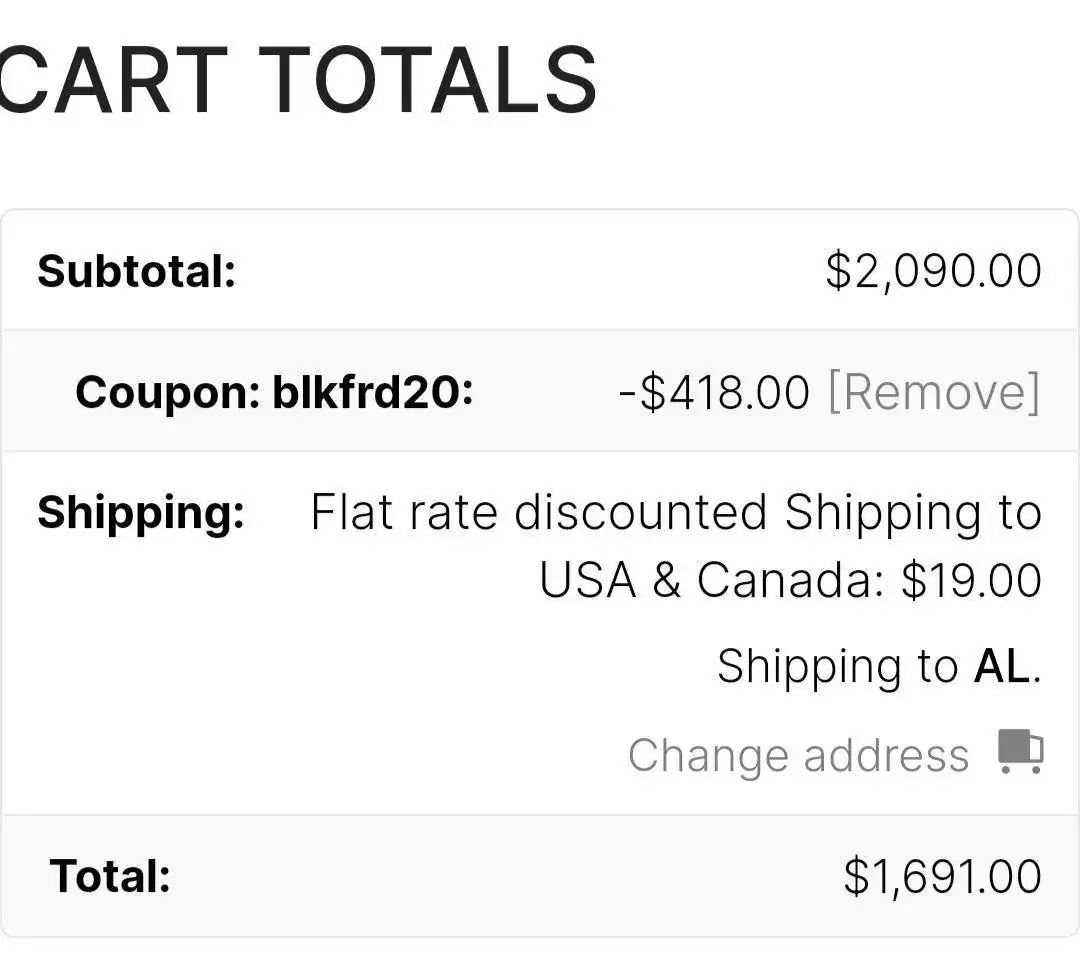Open the Change address link

coord(799,755)
